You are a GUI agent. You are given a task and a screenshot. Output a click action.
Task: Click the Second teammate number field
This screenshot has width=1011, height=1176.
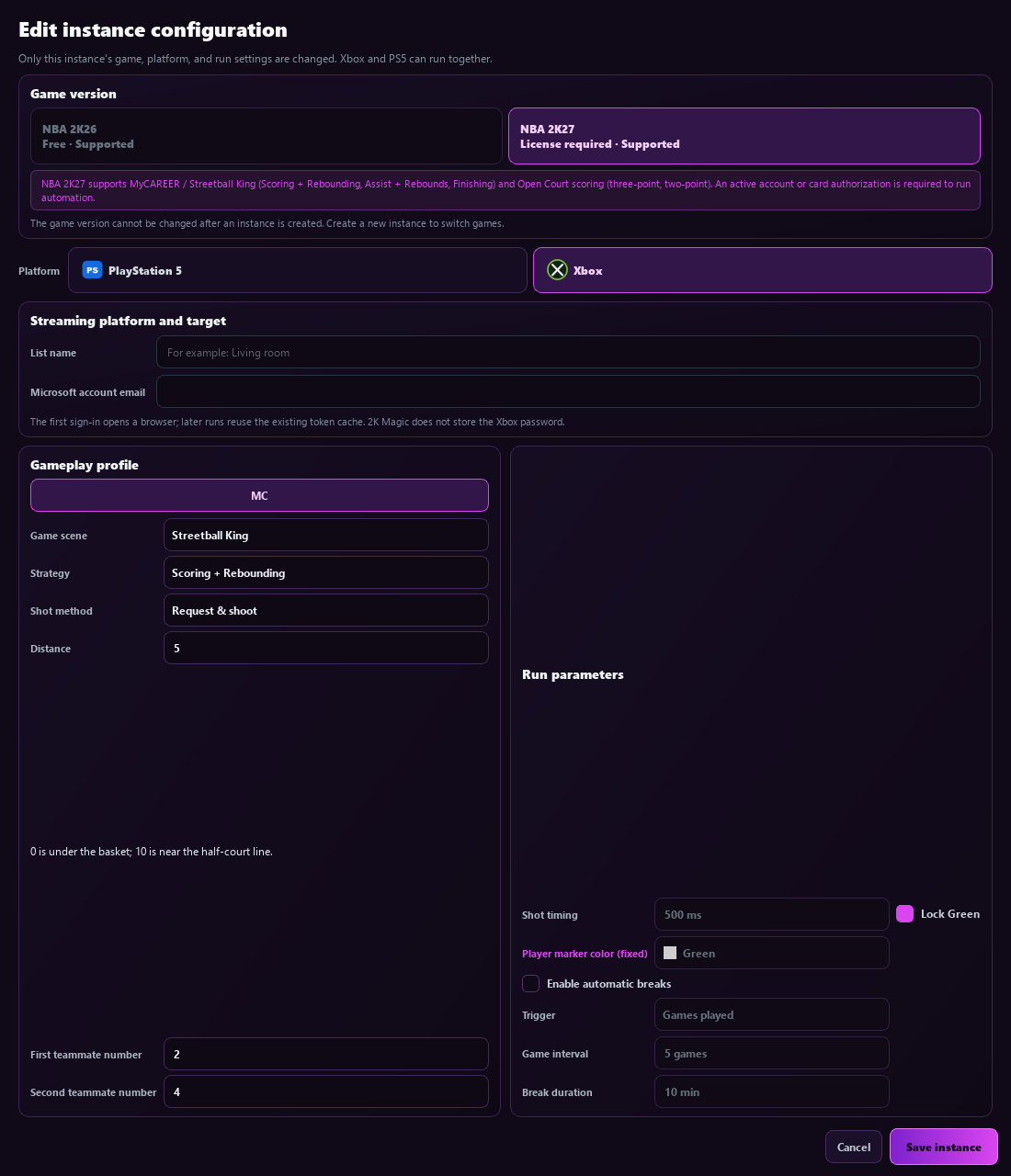(x=326, y=1091)
